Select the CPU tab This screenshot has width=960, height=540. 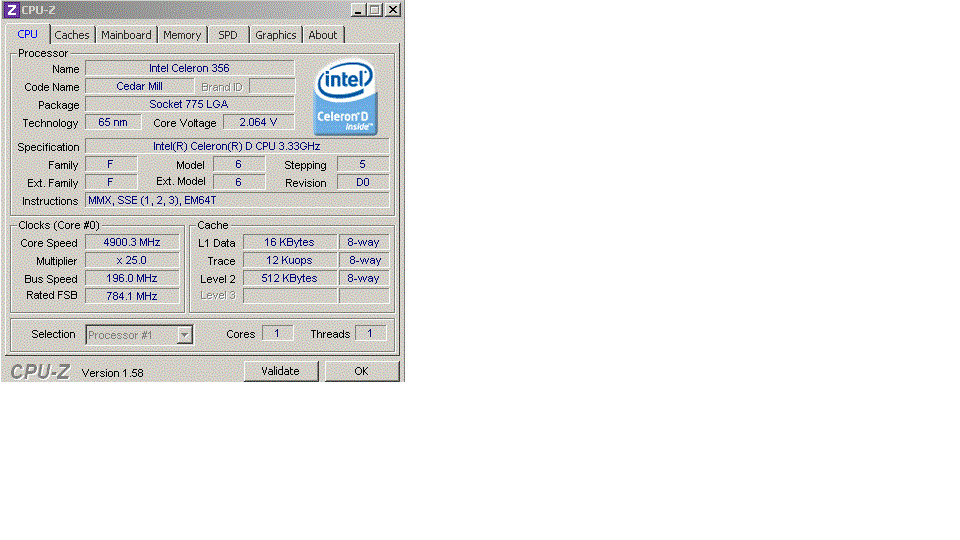28,34
